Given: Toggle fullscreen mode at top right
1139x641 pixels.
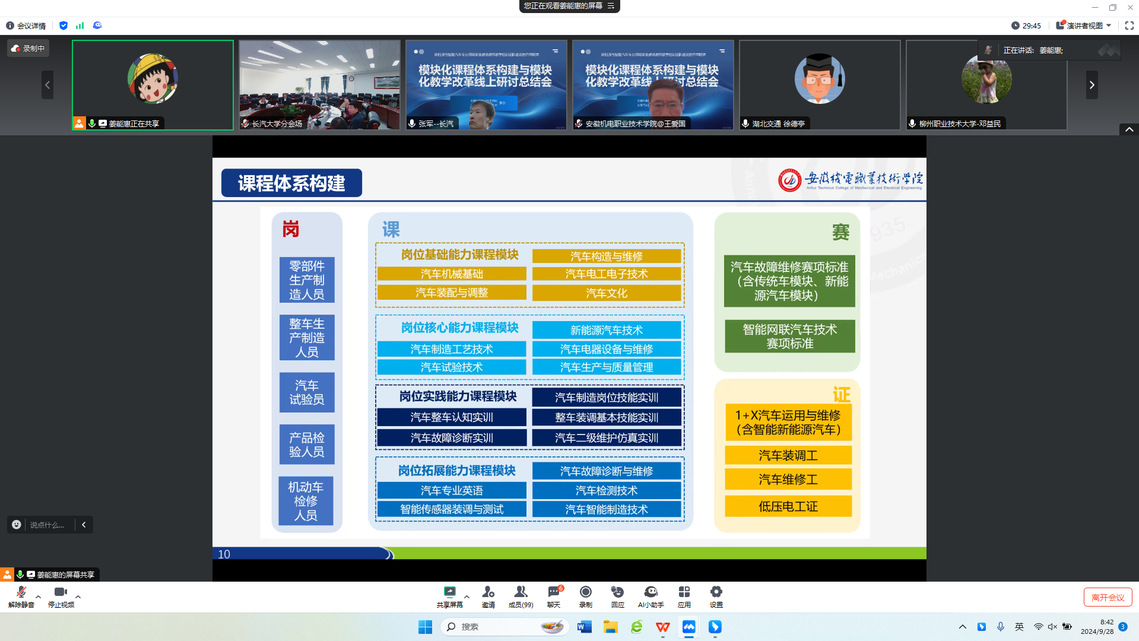Looking at the screenshot, I should [1128, 26].
